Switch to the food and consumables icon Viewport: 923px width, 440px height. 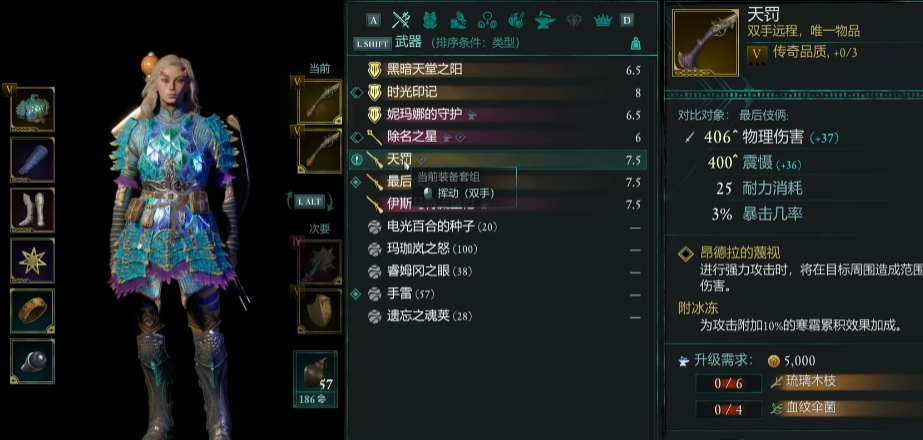(x=516, y=21)
